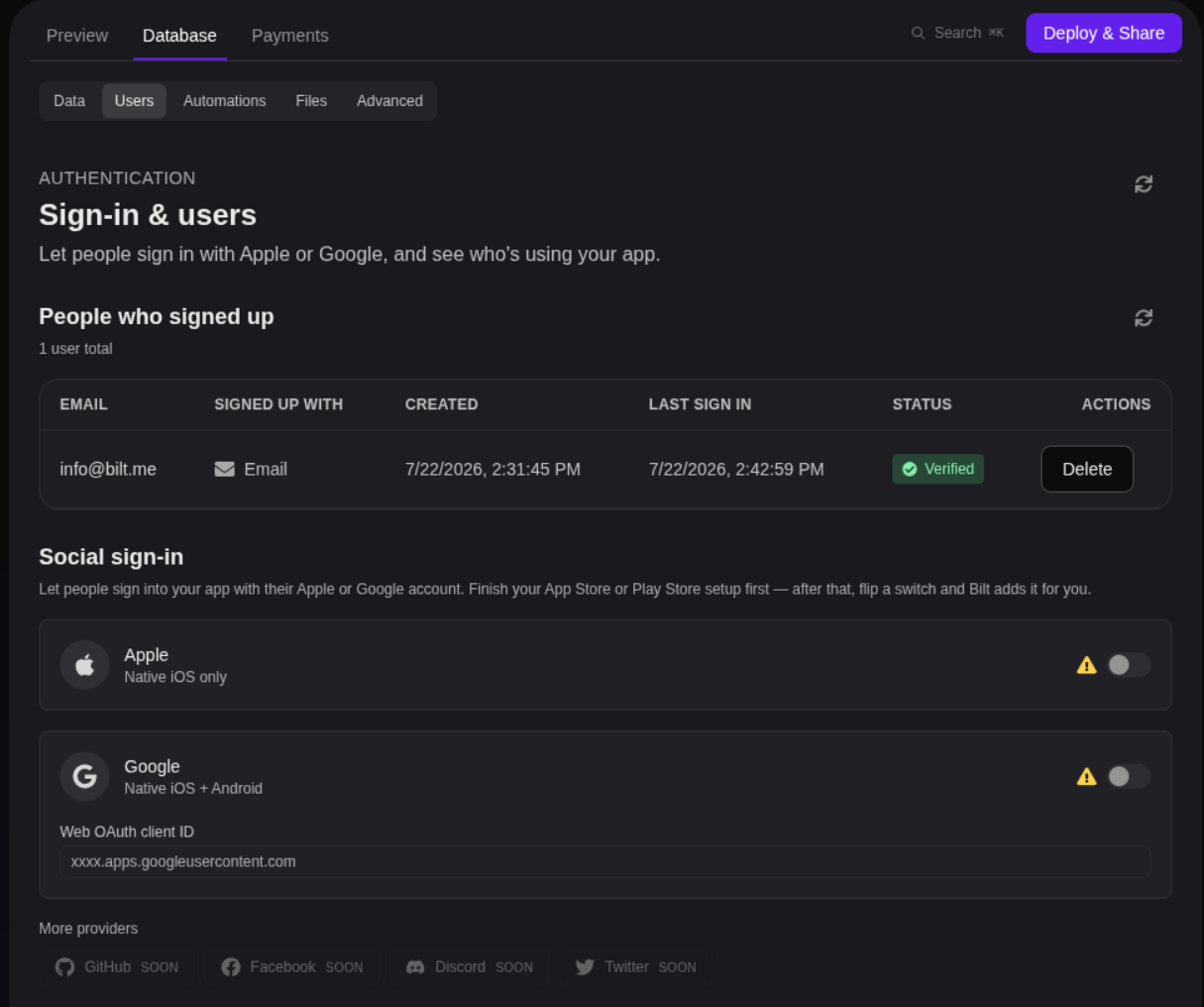Click the Twitter SOON provider chip
Viewport: 1204px width, 1007px height.
click(x=636, y=967)
